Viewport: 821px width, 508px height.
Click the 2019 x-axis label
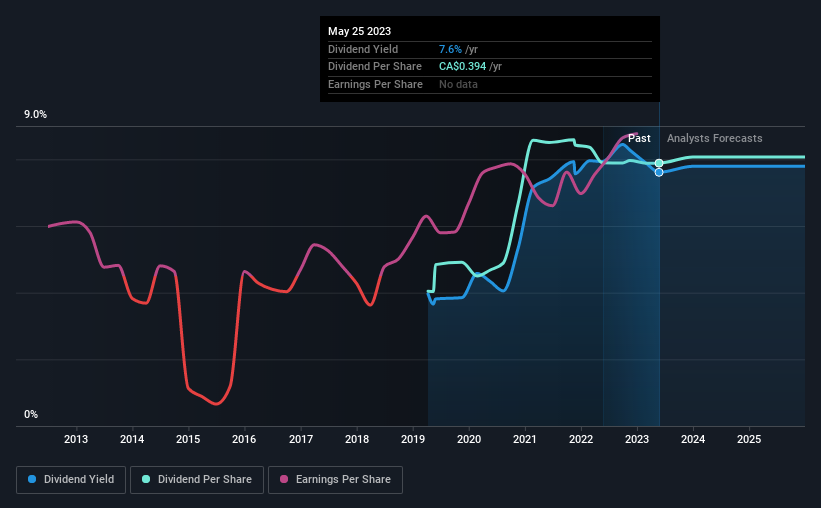413,439
